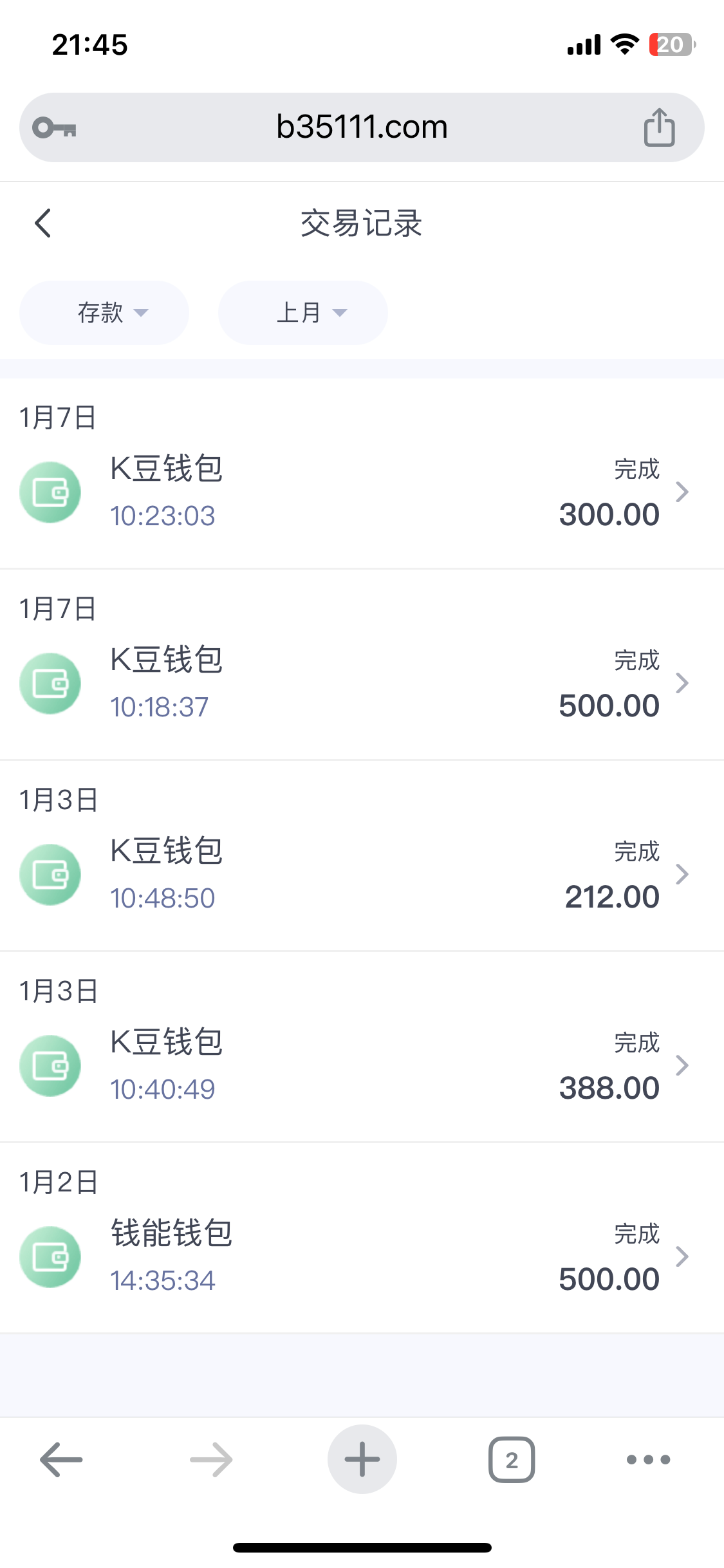Open the three-dot browser menu
The width and height of the screenshot is (724, 1568).
pos(648,1459)
